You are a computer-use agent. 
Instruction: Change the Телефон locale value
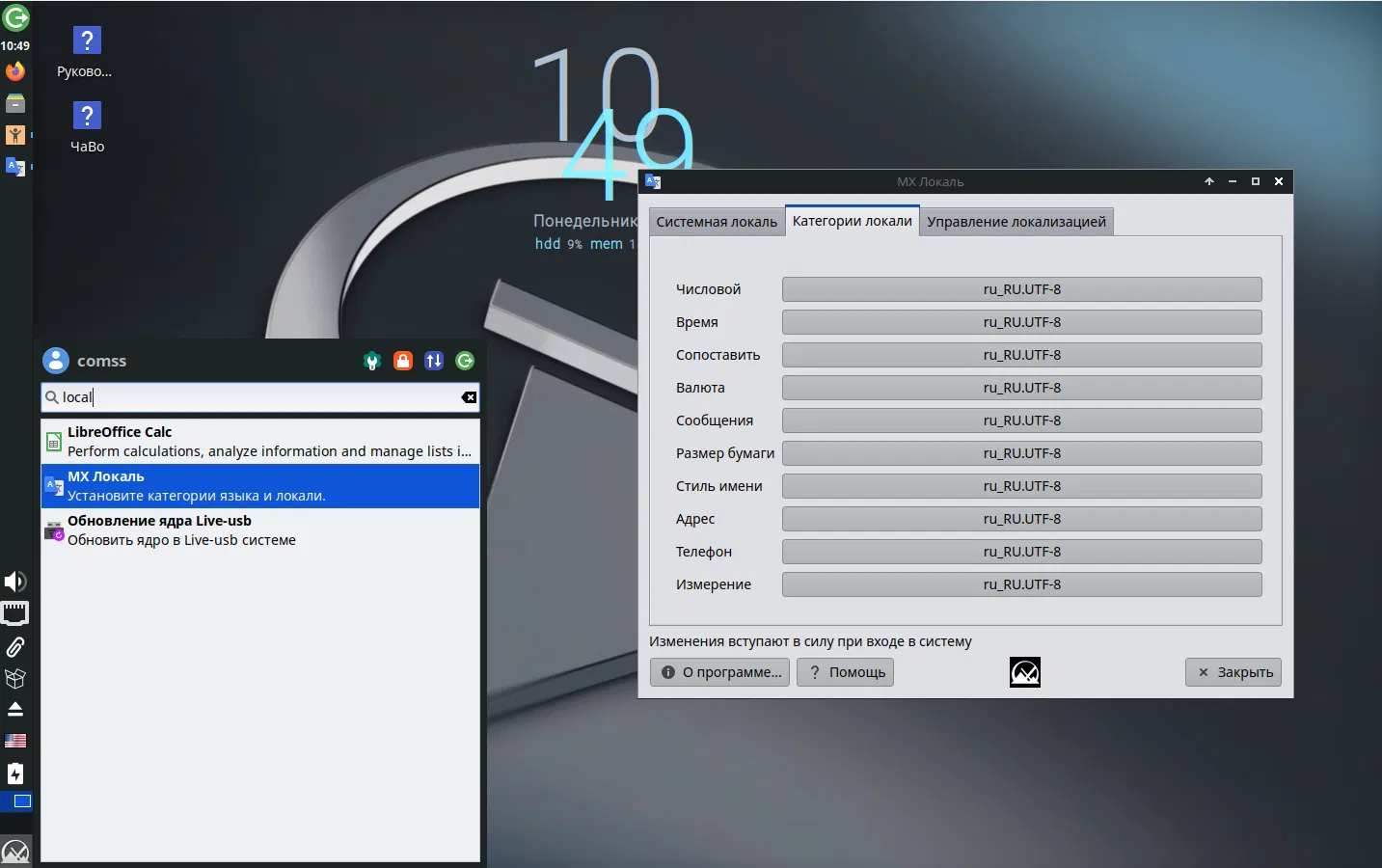tap(1021, 552)
